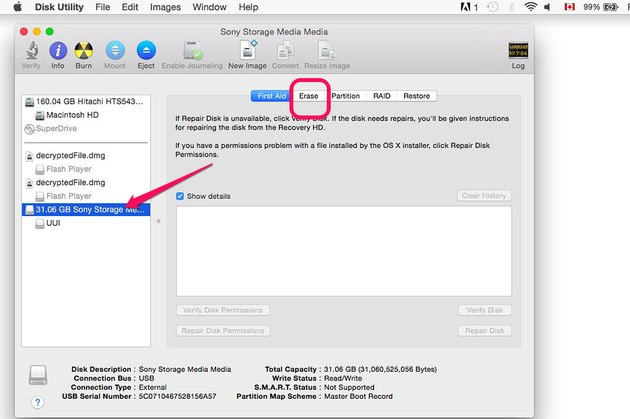Open the Log viewer icon
This screenshot has height=419, width=630.
pyautogui.click(x=517, y=51)
